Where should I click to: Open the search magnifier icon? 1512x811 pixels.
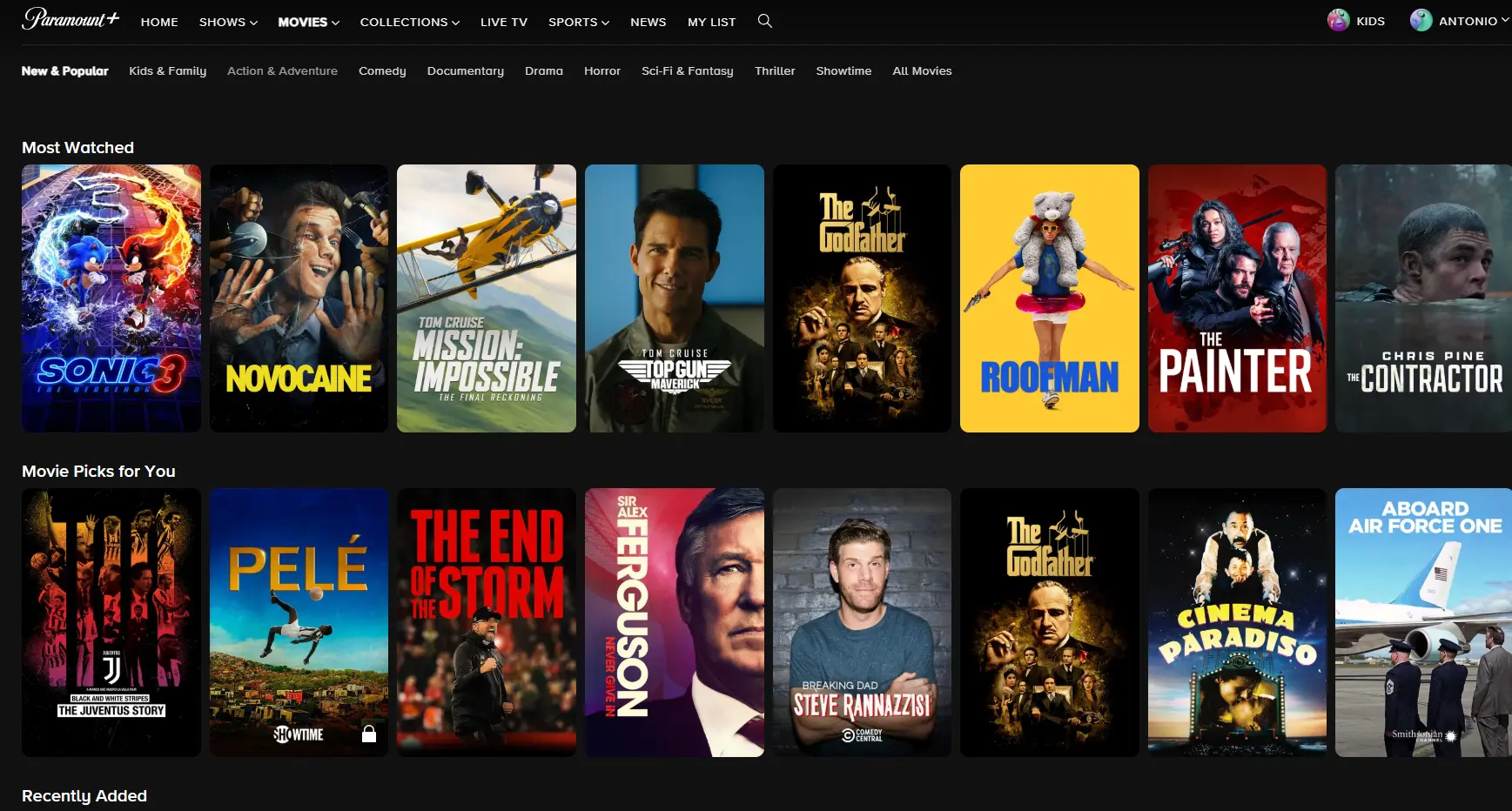[765, 21]
